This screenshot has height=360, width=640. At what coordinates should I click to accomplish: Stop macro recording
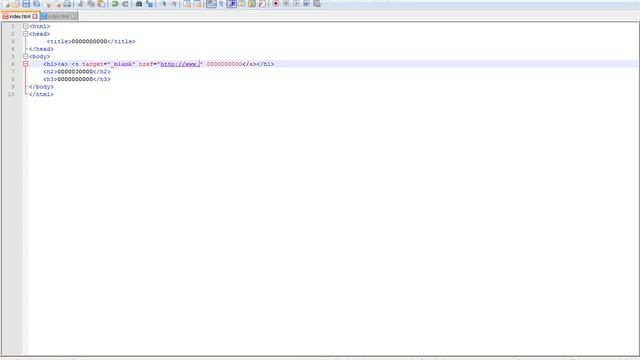[286, 4]
